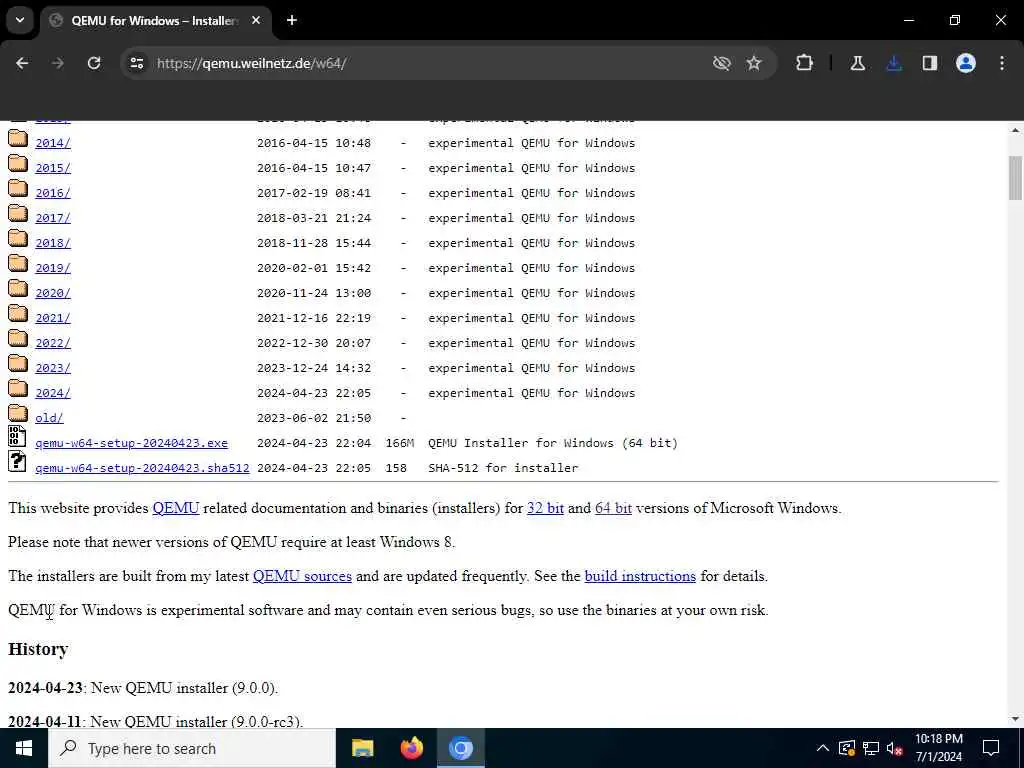Open the Extensions puzzle icon
The image size is (1024, 768).
[805, 63]
